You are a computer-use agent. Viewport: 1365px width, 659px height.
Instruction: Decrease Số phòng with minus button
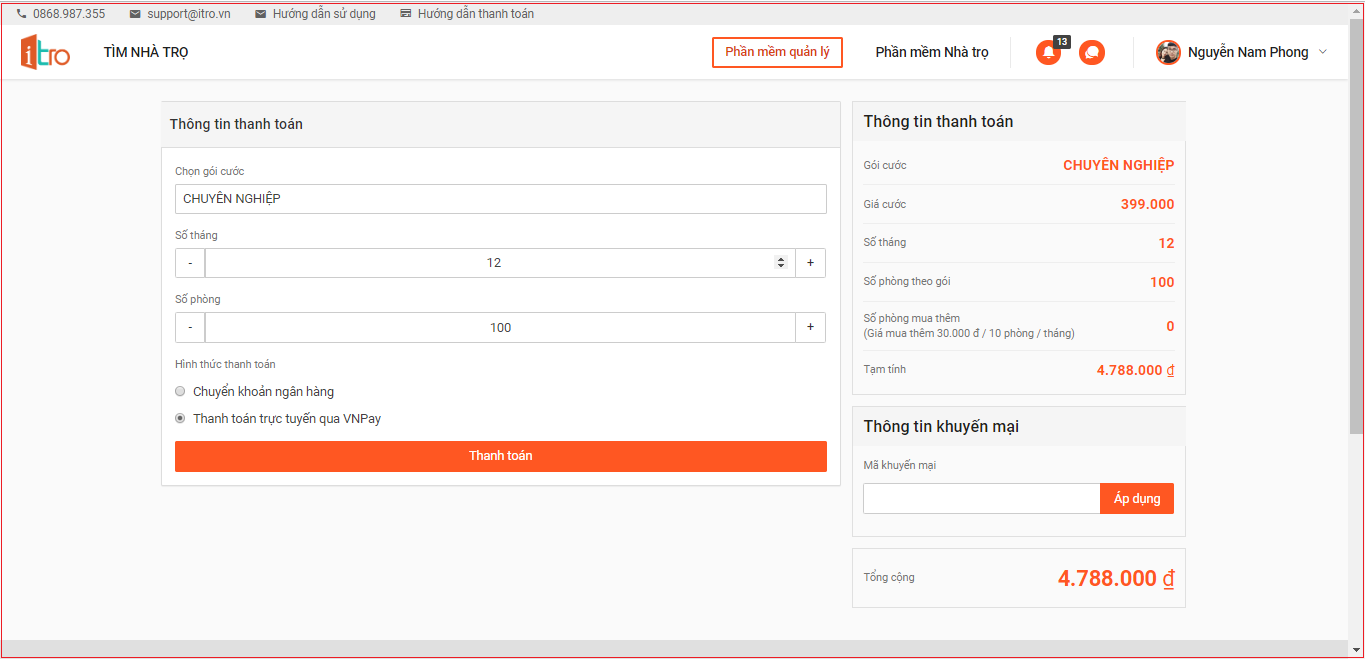[190, 327]
